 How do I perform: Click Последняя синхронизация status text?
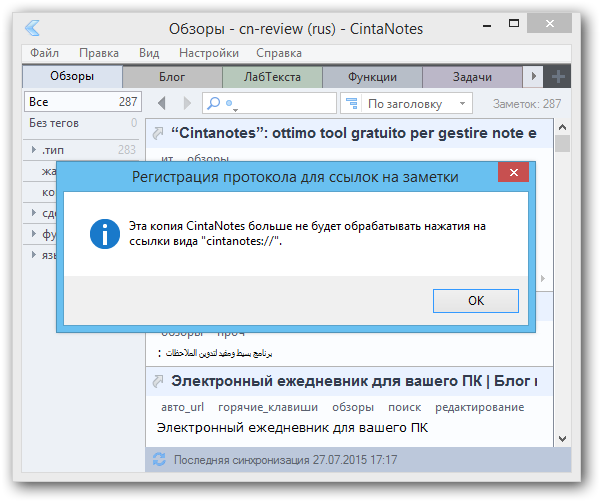(285, 459)
